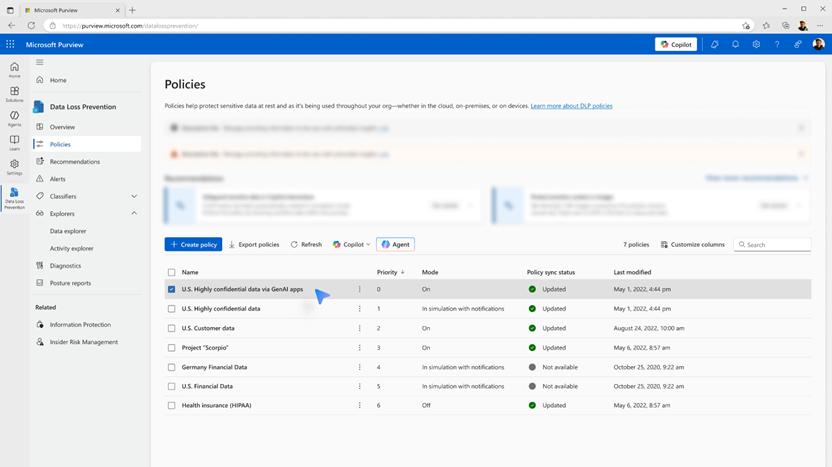Open more actions for U.S. Financial Data
This screenshot has width=832, height=467.
click(x=359, y=386)
